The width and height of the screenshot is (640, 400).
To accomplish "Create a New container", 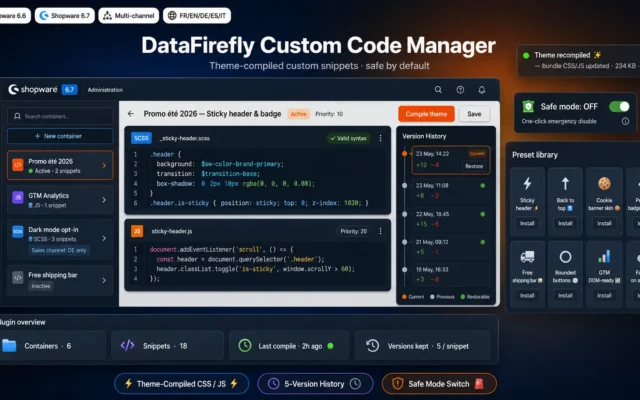I will [60, 136].
